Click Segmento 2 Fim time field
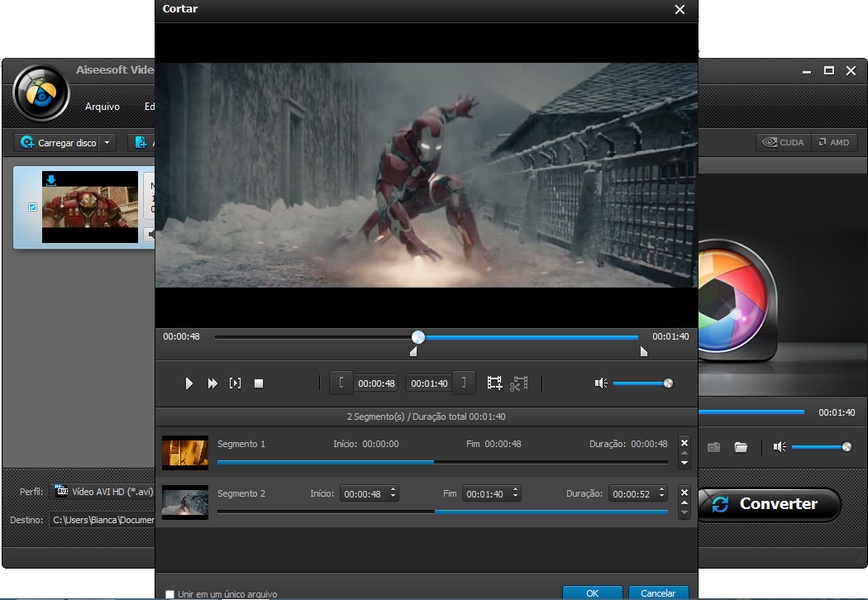The width and height of the screenshot is (868, 600). [486, 494]
